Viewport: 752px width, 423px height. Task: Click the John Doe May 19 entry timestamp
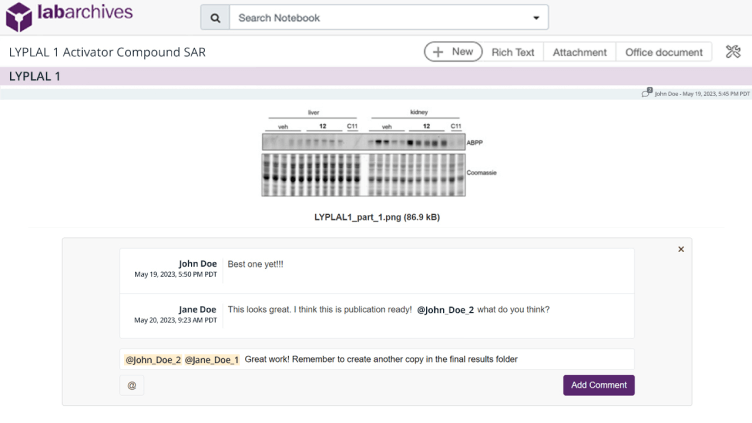[701, 93]
